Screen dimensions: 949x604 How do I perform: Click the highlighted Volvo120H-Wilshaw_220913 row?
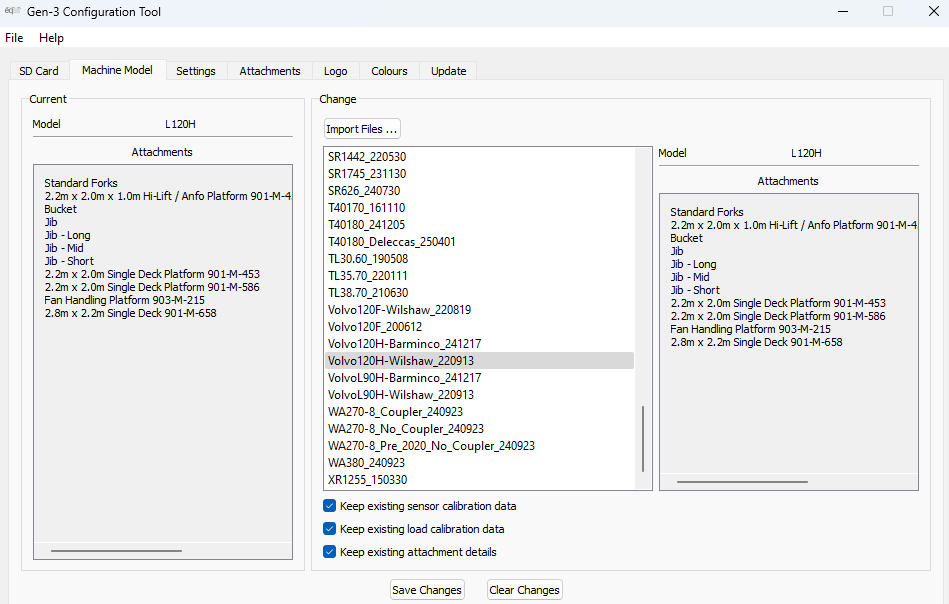coord(479,361)
